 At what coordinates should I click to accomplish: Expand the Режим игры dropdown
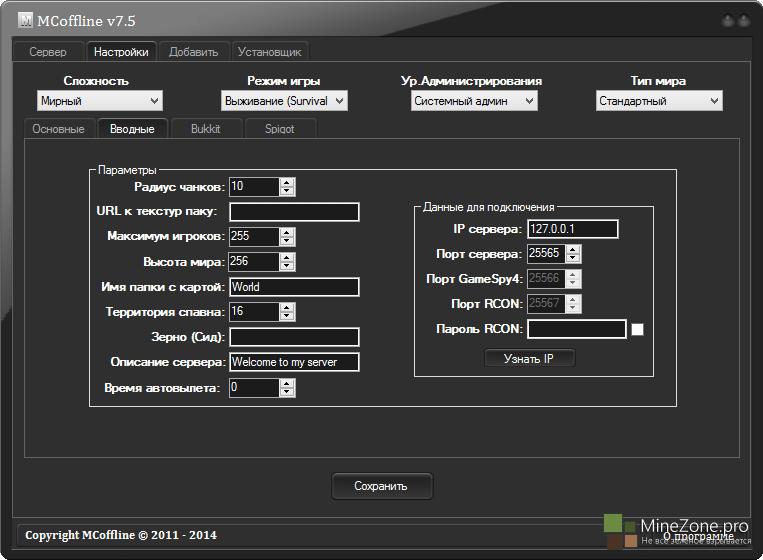pos(284,101)
